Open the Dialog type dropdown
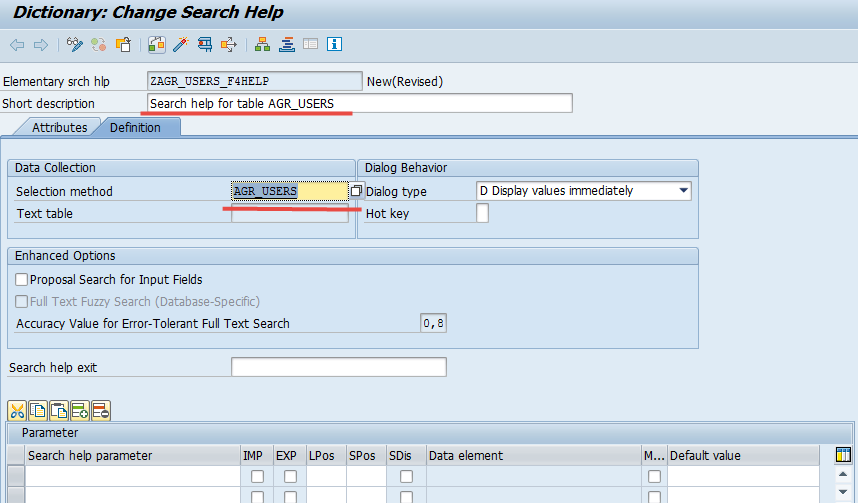858x503 pixels. [683, 190]
